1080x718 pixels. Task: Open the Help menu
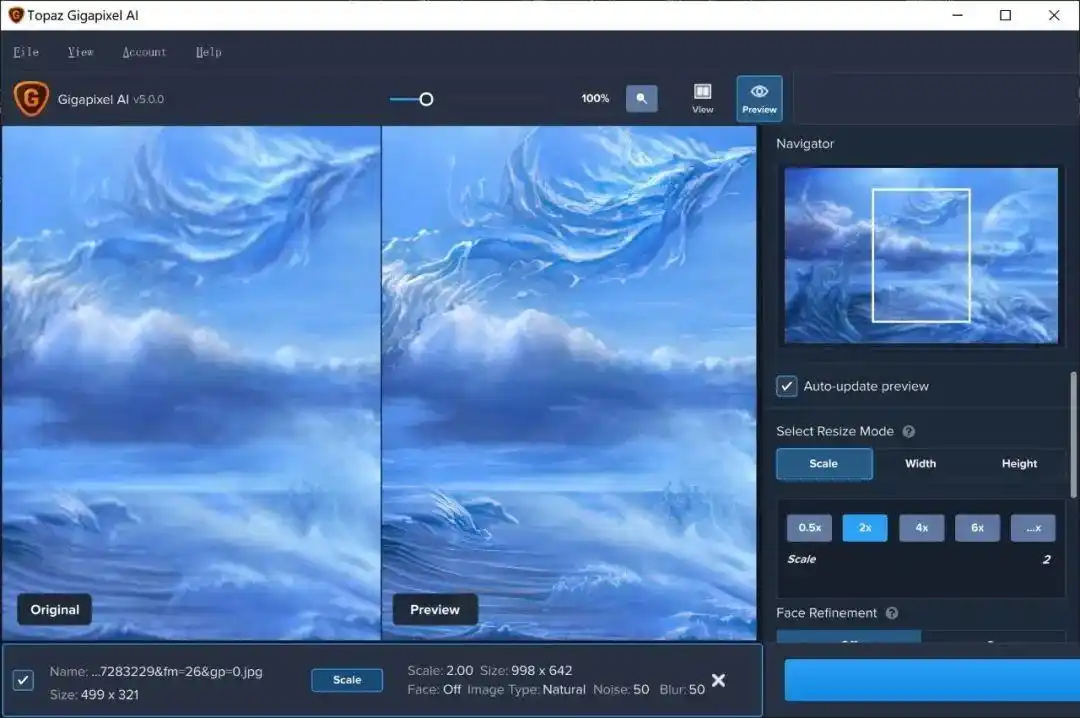pyautogui.click(x=209, y=52)
